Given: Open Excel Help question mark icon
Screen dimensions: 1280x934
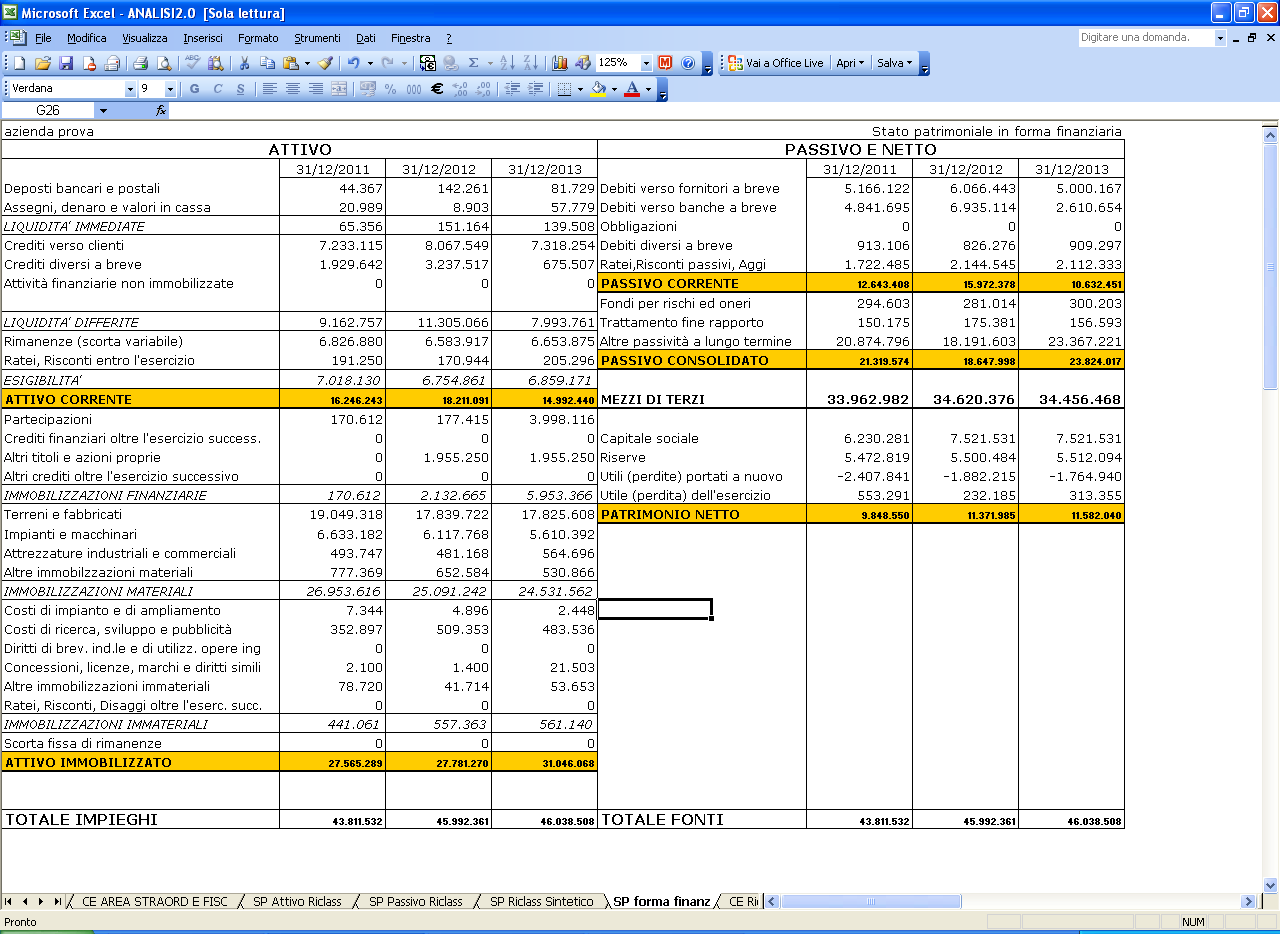Looking at the screenshot, I should 688,63.
